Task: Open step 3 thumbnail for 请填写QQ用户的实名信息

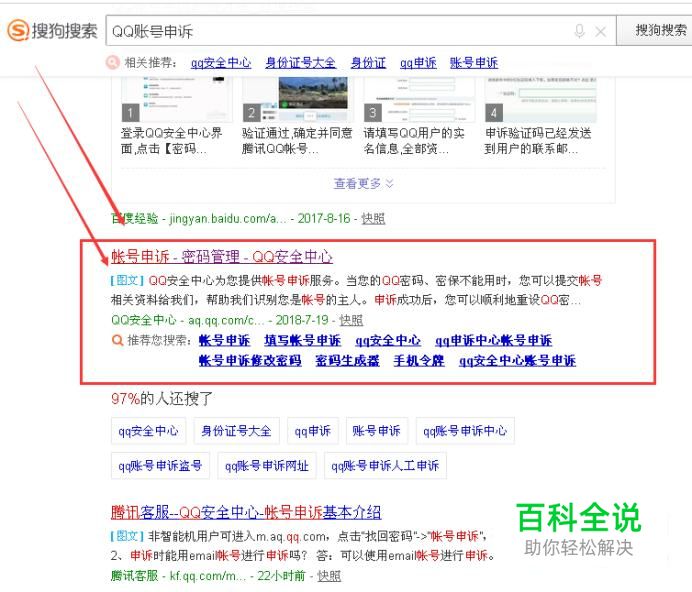Action: (x=419, y=100)
